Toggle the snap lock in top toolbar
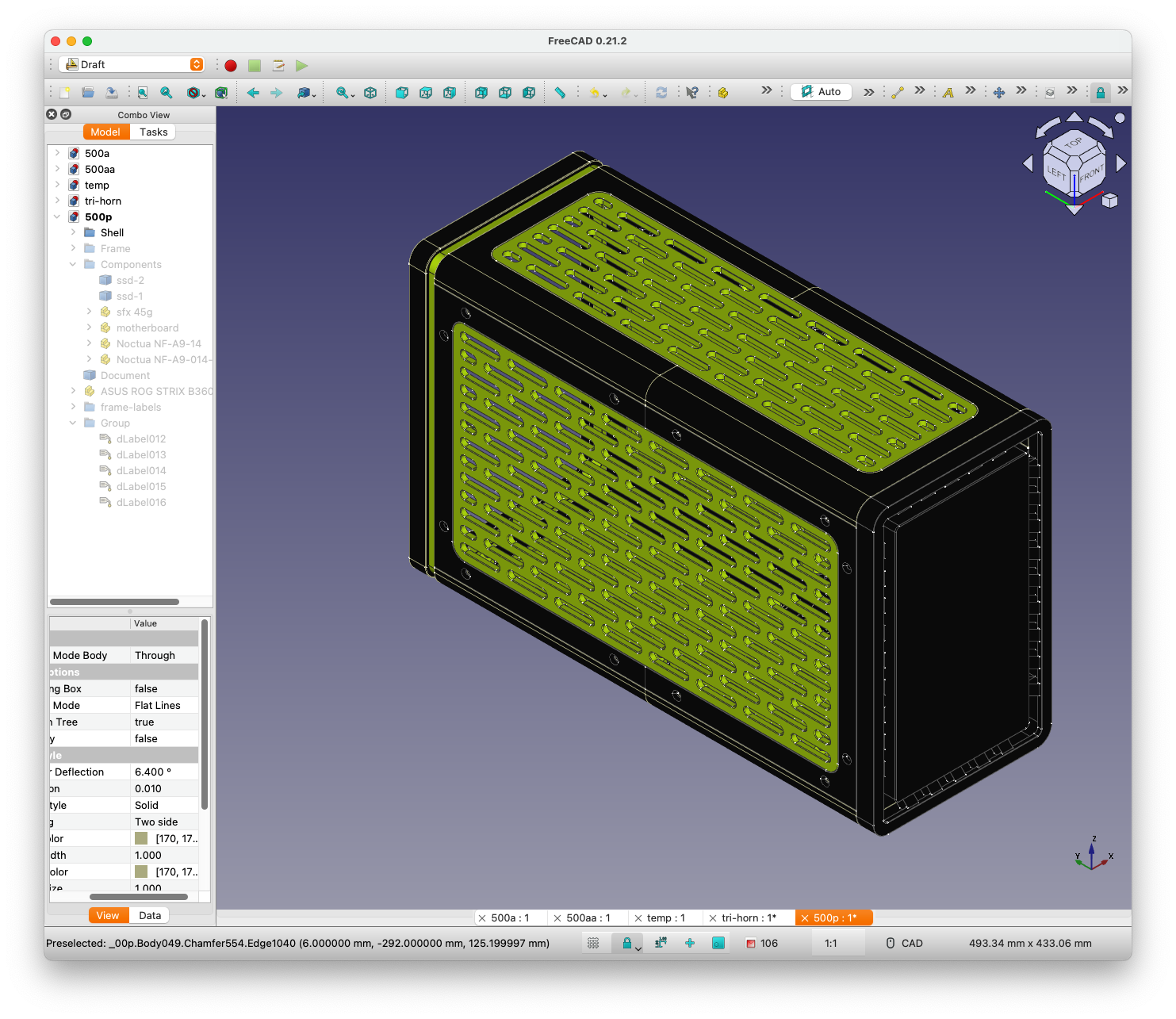1176x1019 pixels. point(1101,93)
